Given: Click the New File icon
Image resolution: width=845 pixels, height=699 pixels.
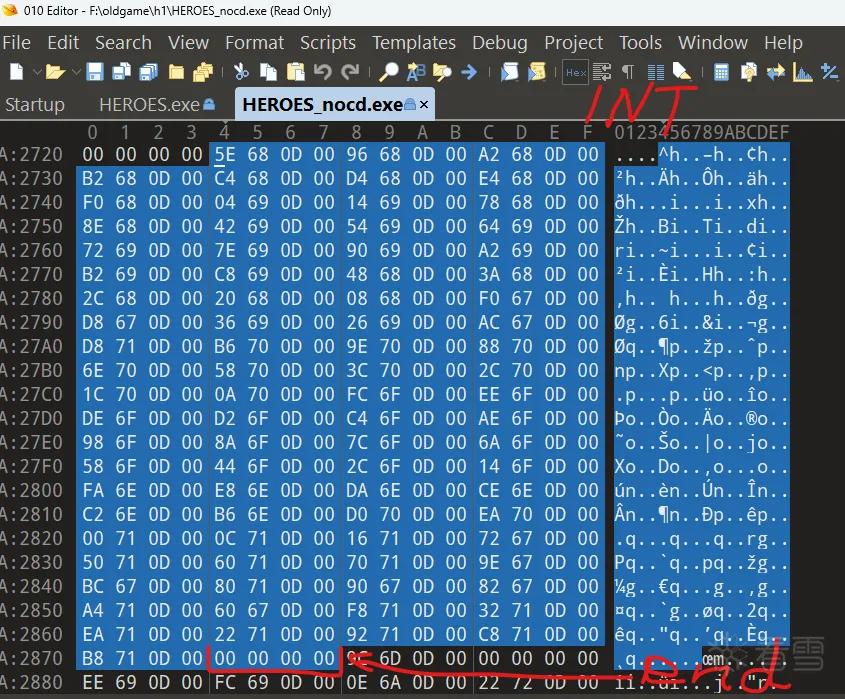Looking at the screenshot, I should [16, 72].
